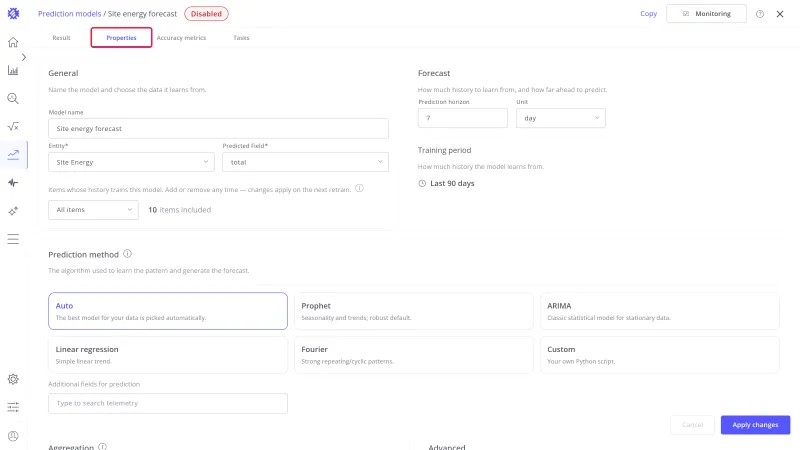Switch to the Properties tab

coord(121,38)
